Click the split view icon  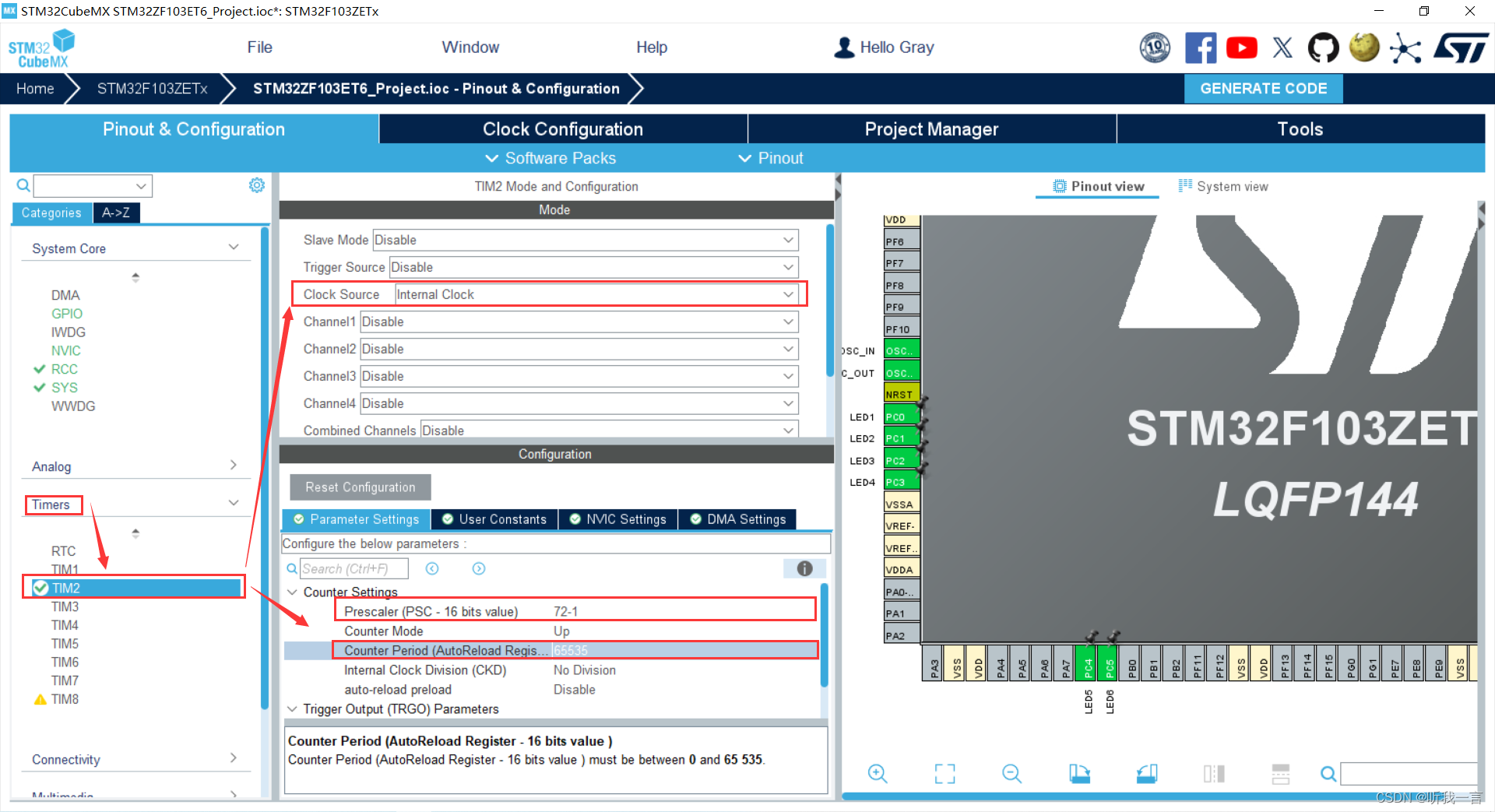click(x=1214, y=773)
